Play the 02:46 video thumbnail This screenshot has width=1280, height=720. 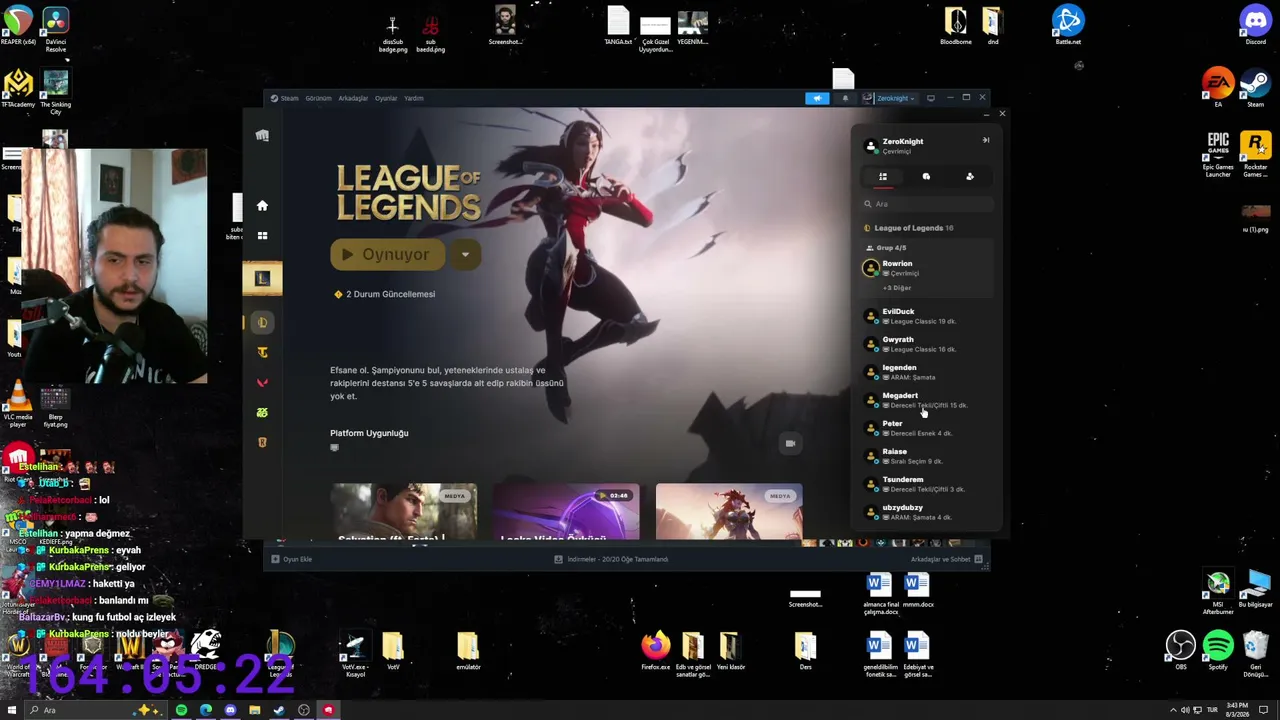coord(566,511)
